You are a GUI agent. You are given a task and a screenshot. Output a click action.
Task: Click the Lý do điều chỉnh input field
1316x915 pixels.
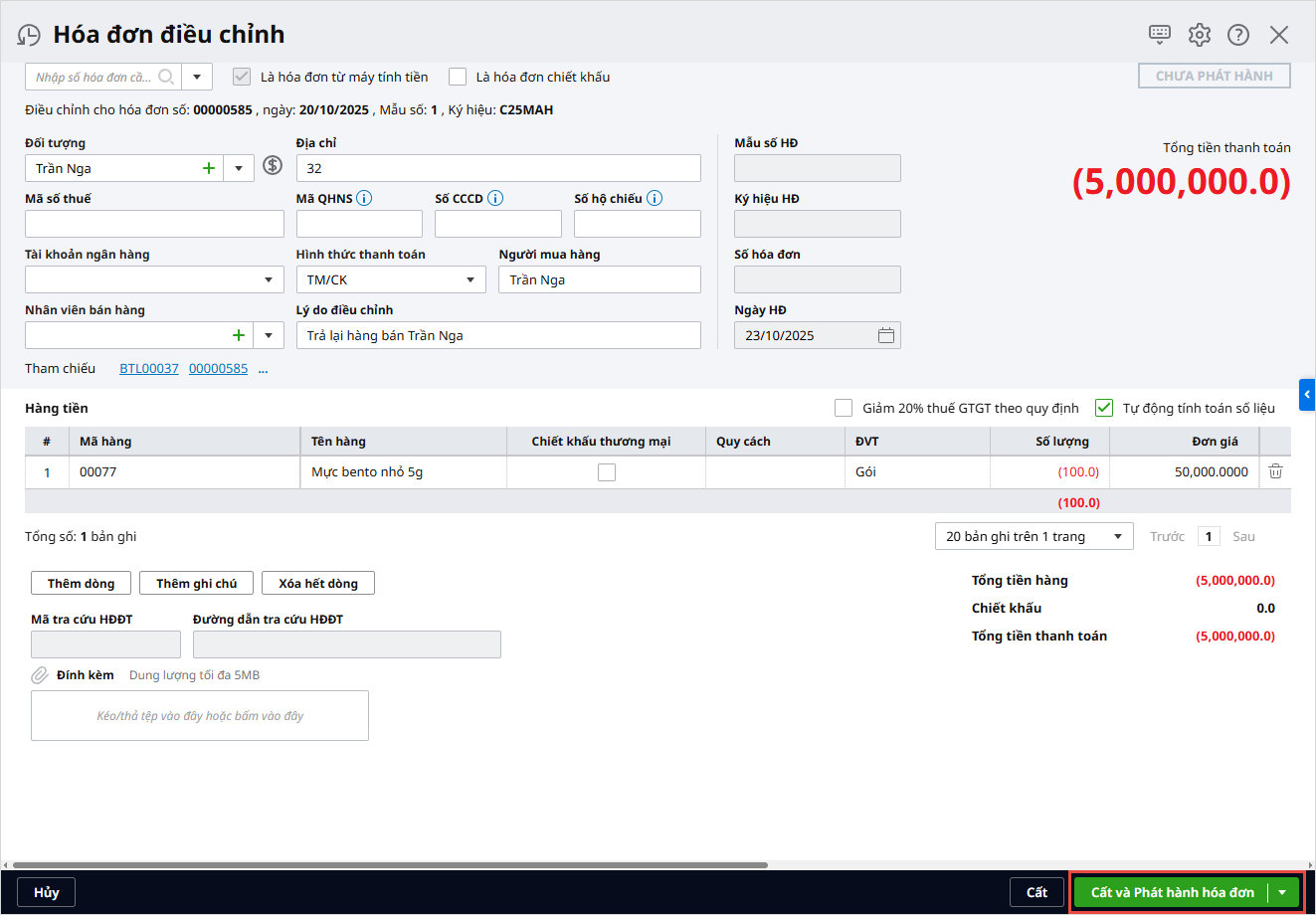coord(497,335)
